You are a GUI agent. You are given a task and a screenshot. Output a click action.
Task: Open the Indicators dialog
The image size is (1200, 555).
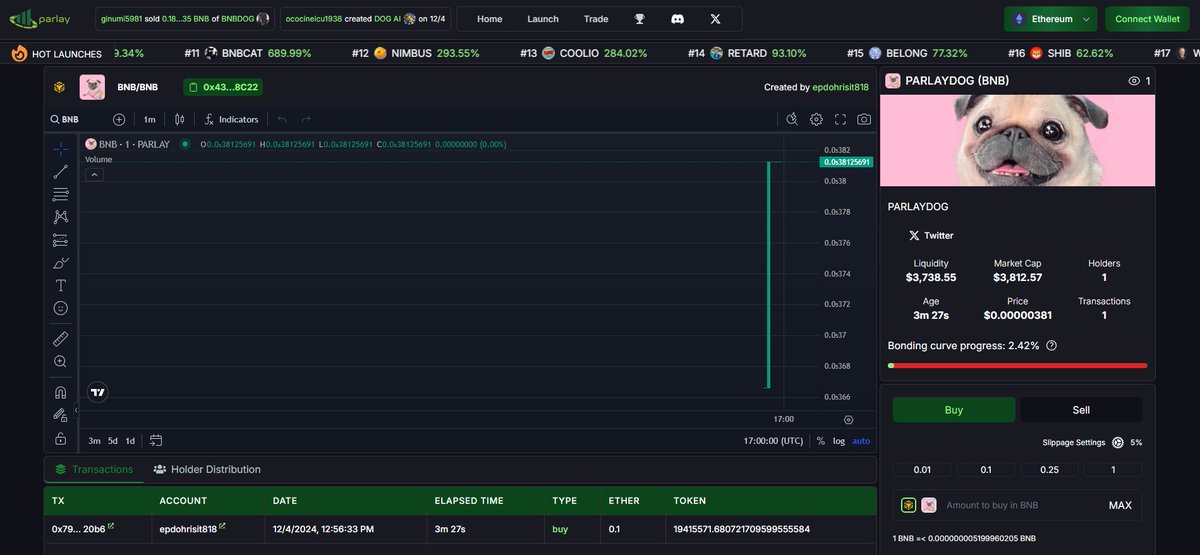click(x=231, y=119)
